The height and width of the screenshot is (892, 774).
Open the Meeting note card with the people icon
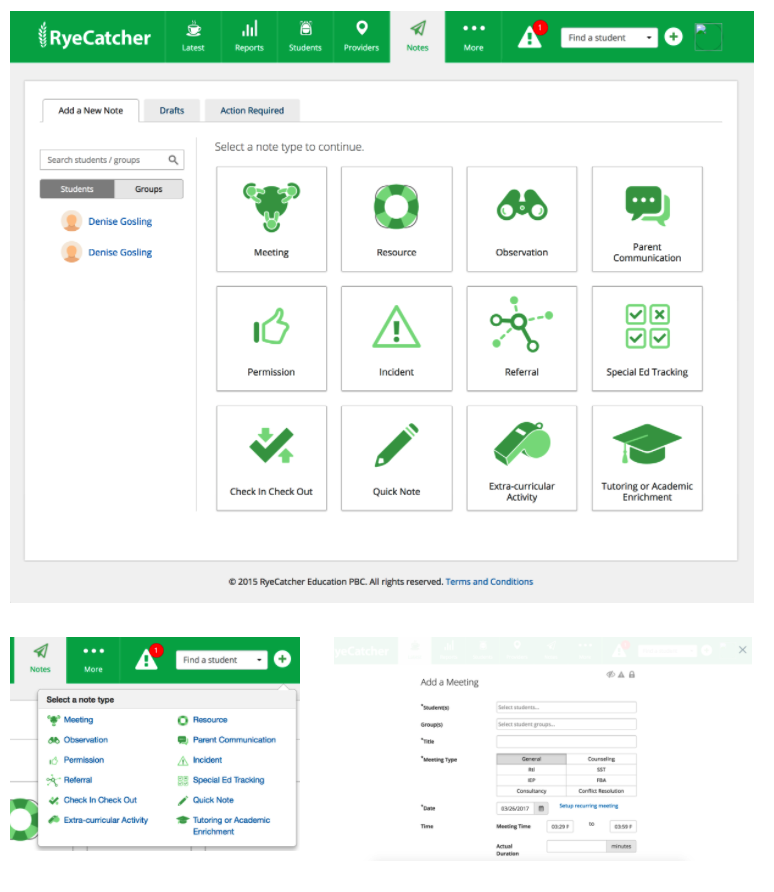(x=271, y=219)
